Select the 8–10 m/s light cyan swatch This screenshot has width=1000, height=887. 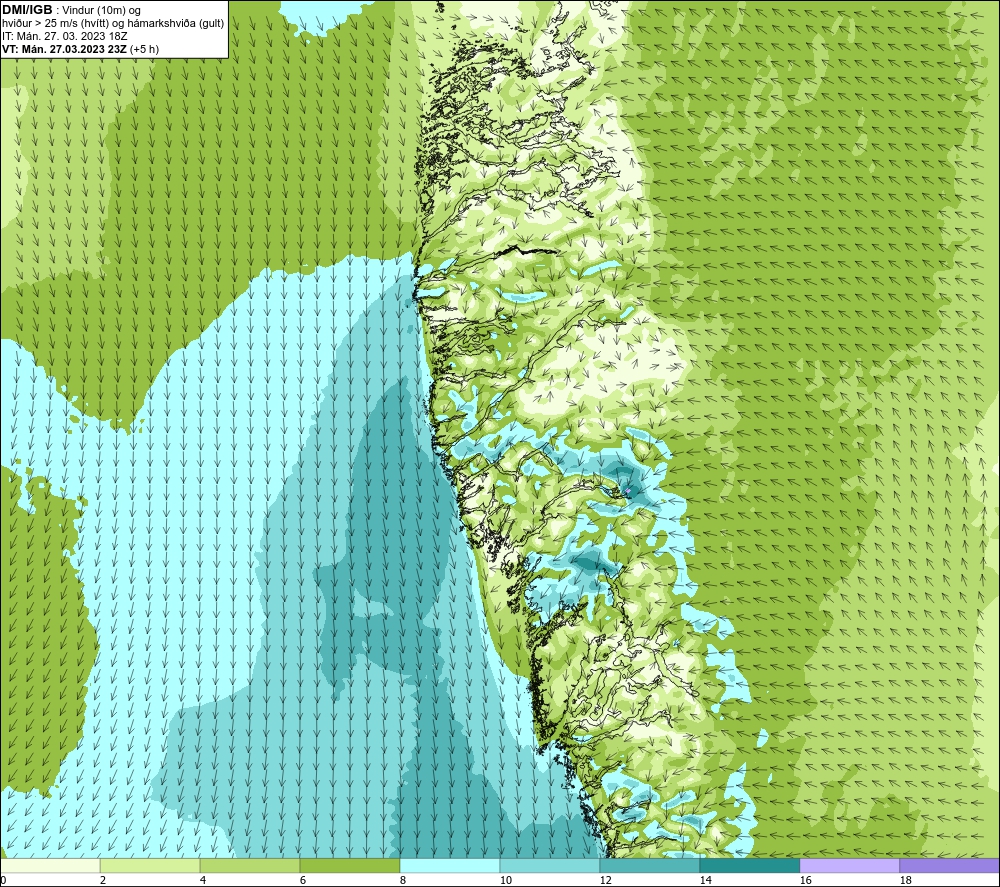[x=450, y=866]
